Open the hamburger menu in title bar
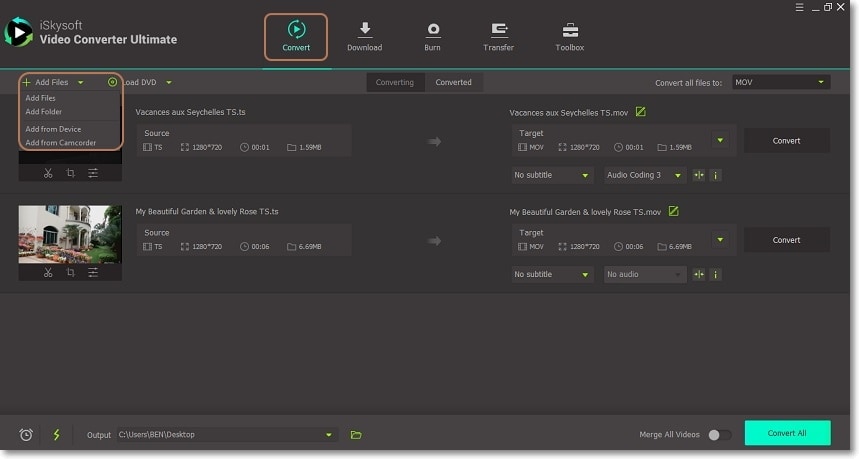Screen dimensions: 859x459 tap(800, 7)
